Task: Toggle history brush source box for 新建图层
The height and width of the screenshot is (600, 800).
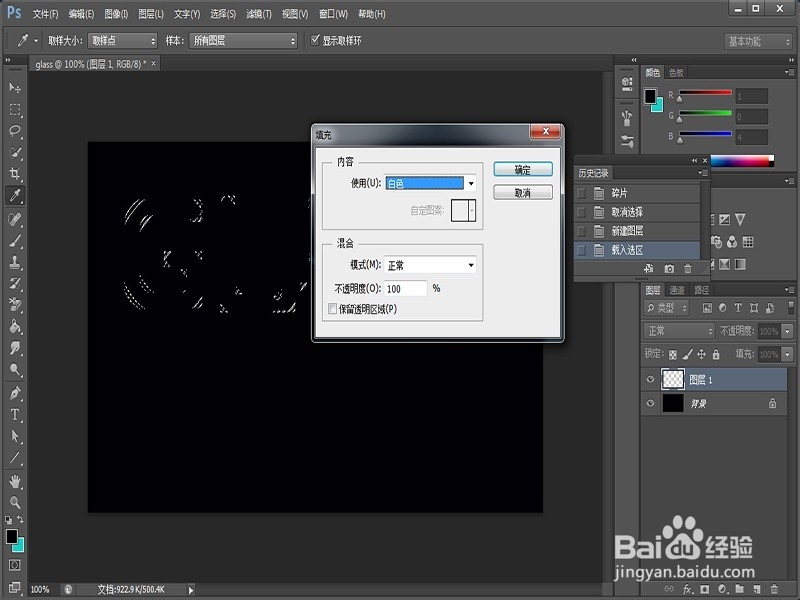Action: [581, 231]
